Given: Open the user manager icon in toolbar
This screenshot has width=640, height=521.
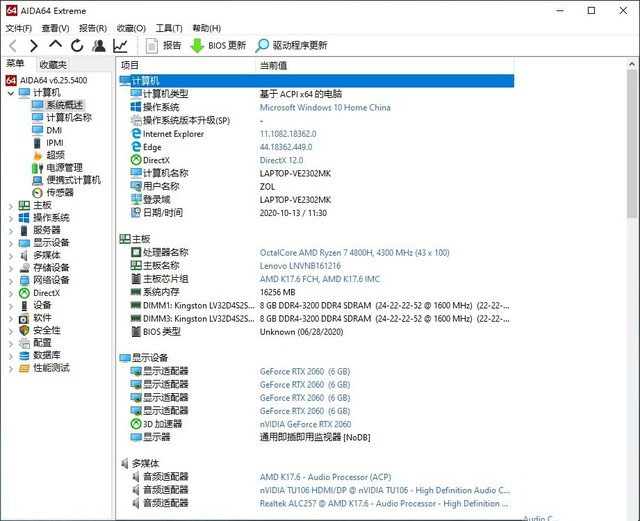Looking at the screenshot, I should click(98, 45).
